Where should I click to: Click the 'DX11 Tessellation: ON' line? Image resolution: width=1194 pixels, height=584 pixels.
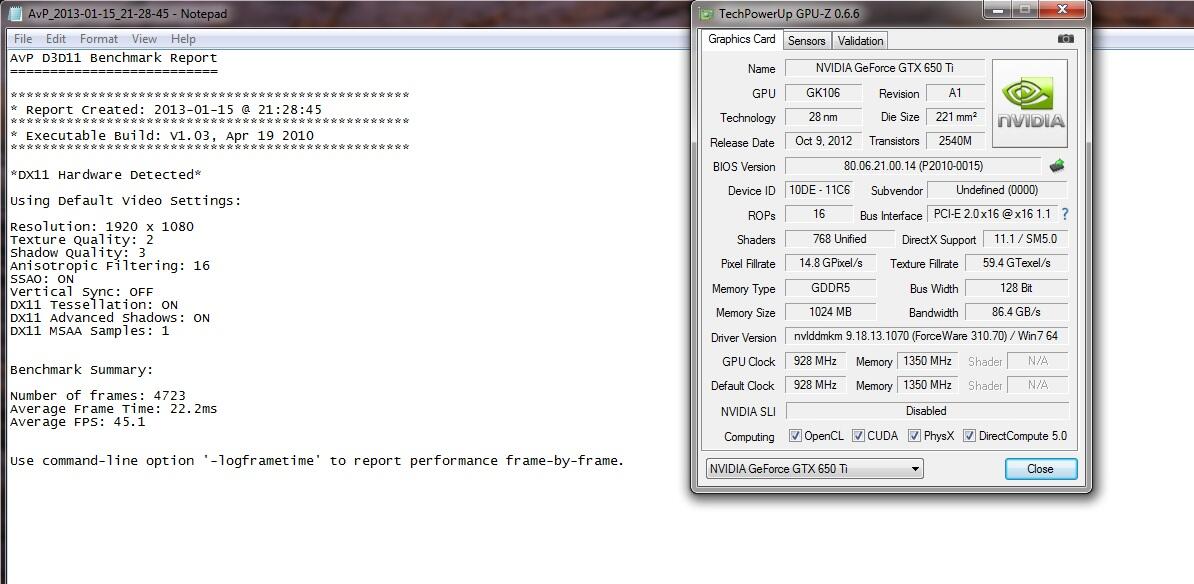(x=94, y=305)
